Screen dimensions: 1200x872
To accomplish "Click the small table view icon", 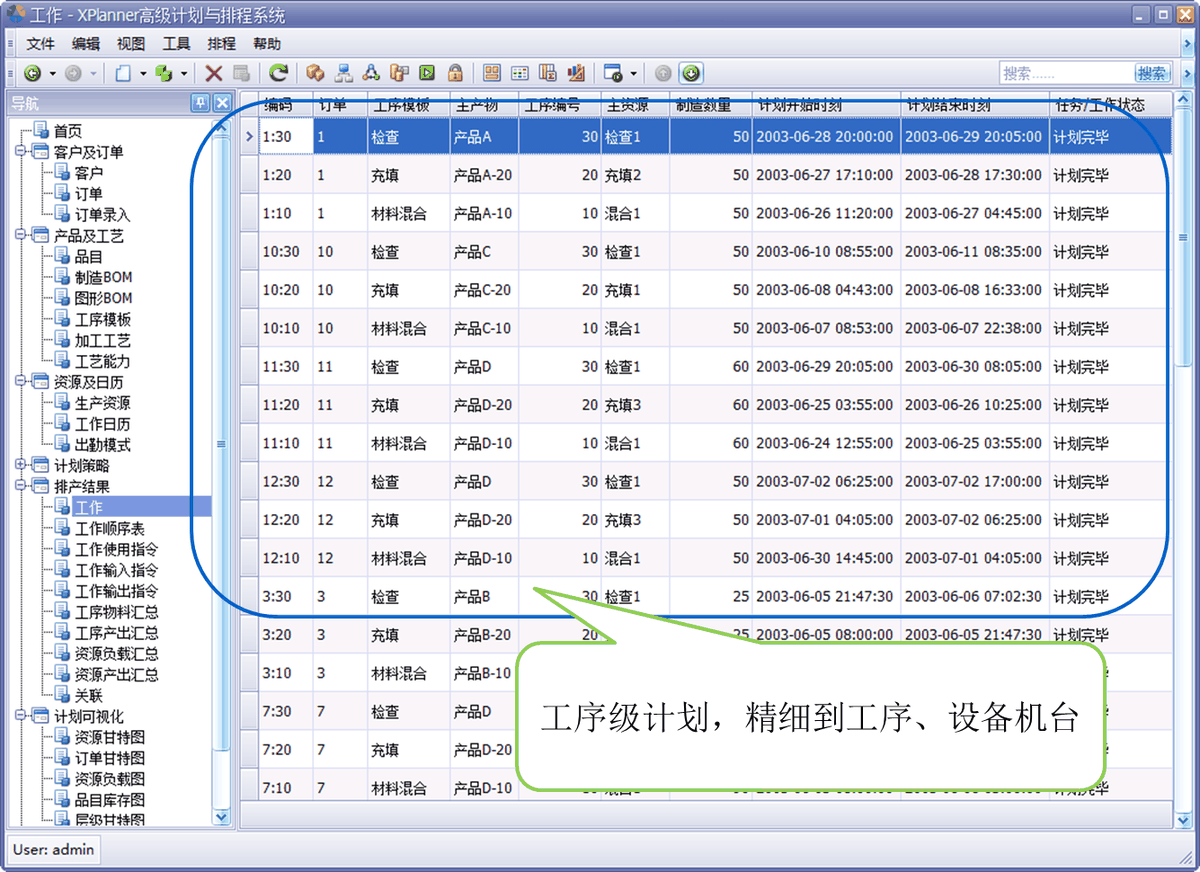I will (x=520, y=73).
